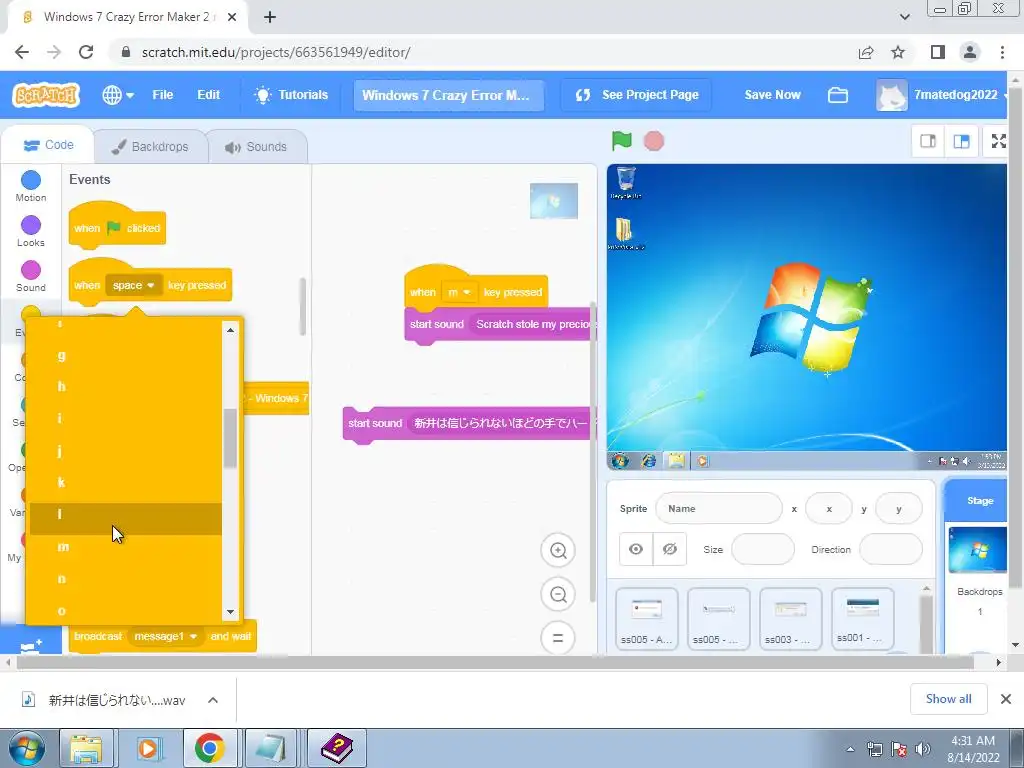Click the sprite Direction field
Image resolution: width=1024 pixels, height=768 pixels.
click(x=891, y=549)
